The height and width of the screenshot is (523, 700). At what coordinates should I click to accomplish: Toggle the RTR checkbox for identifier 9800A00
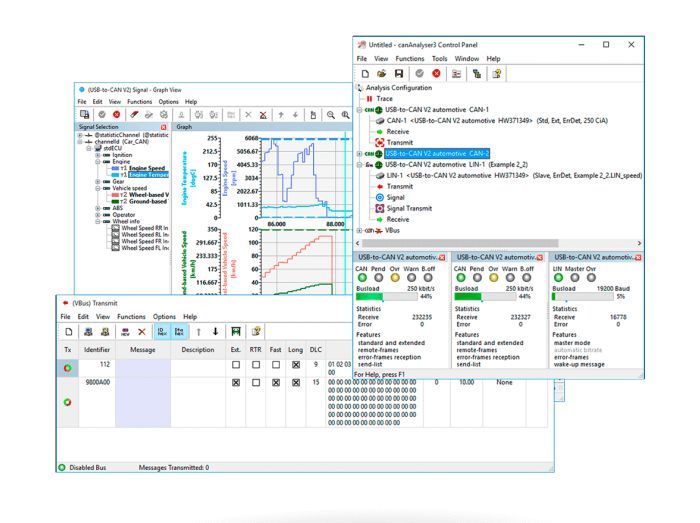255,382
